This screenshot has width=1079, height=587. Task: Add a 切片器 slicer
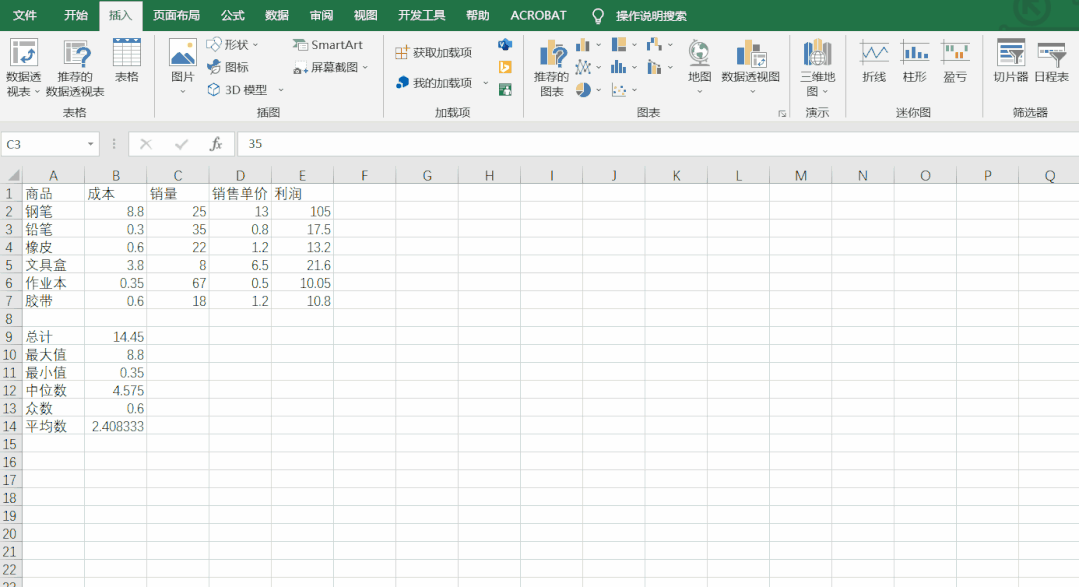[x=1010, y=61]
